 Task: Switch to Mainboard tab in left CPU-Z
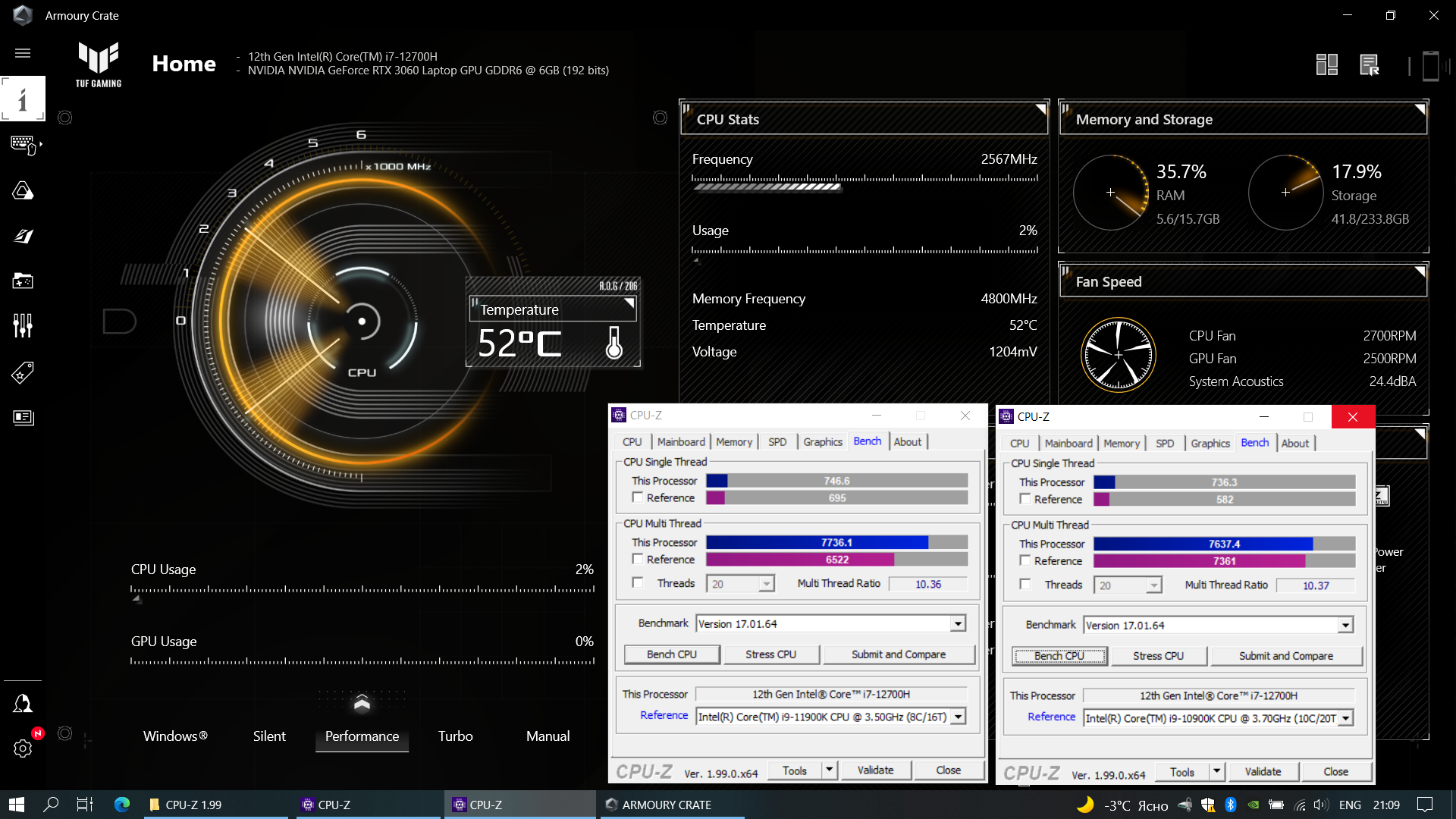pyautogui.click(x=680, y=442)
